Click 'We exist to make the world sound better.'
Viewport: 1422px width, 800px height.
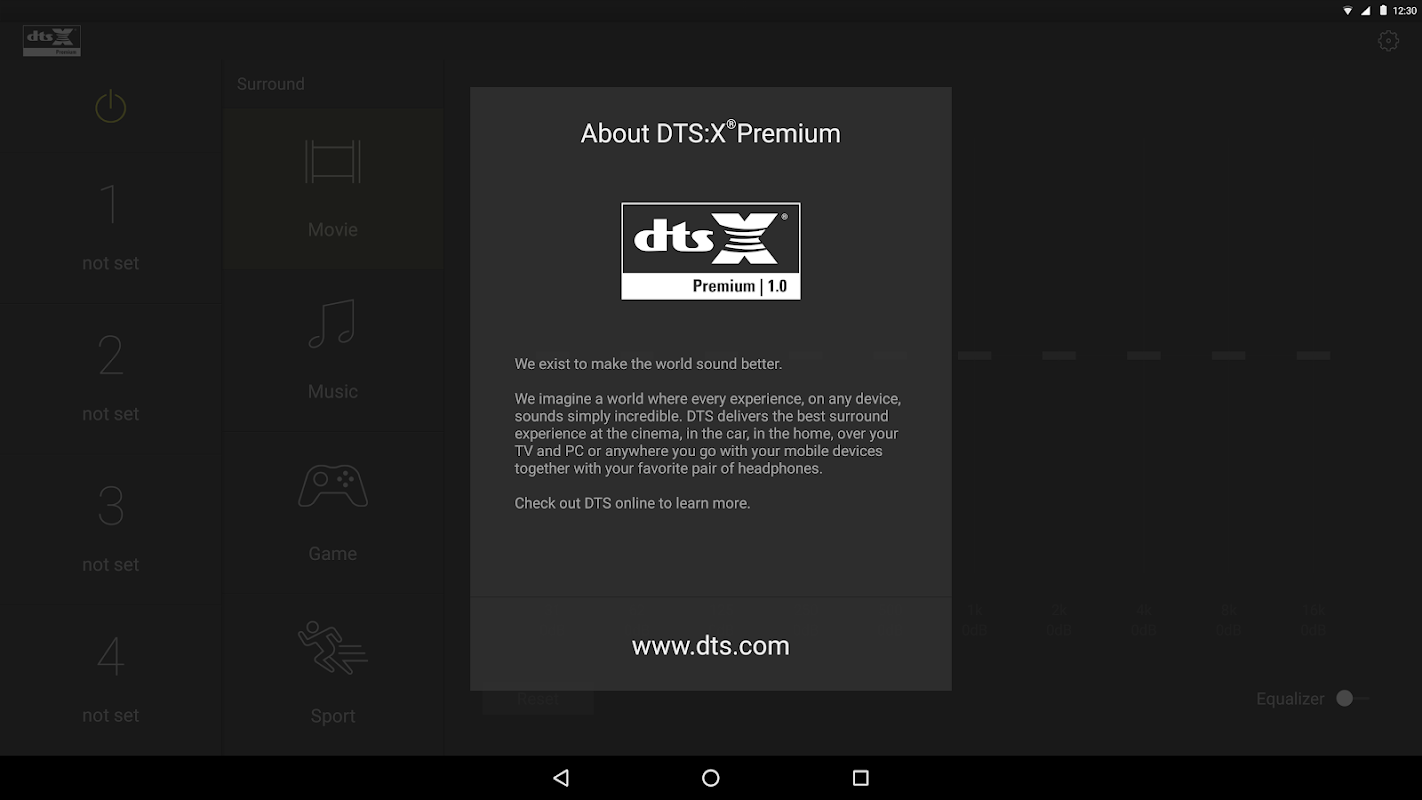click(x=648, y=364)
